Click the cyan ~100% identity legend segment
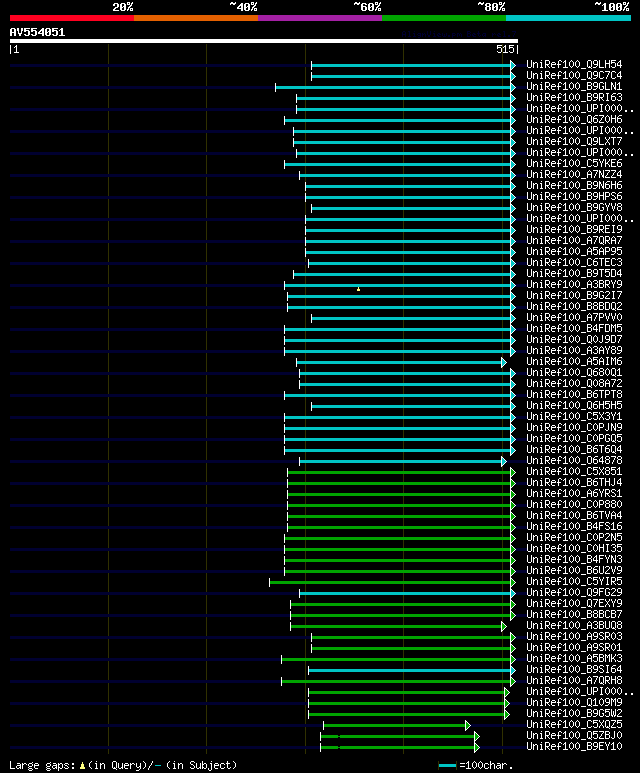Viewport: 640px width, 773px height. pos(569,18)
